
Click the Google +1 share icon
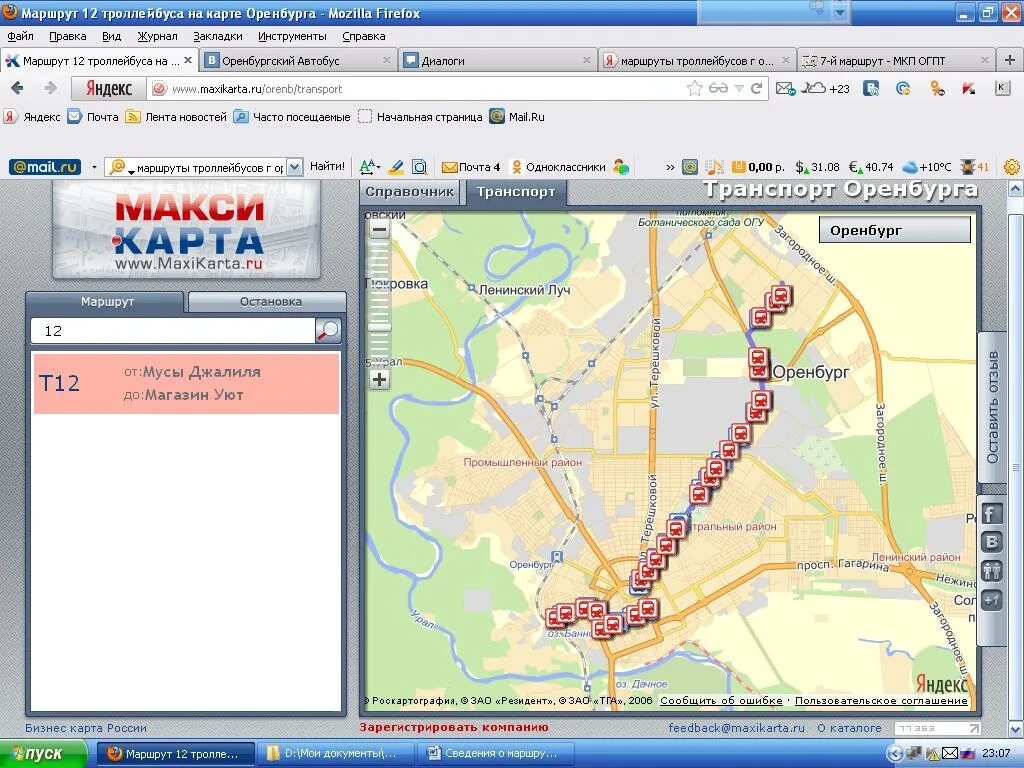991,600
